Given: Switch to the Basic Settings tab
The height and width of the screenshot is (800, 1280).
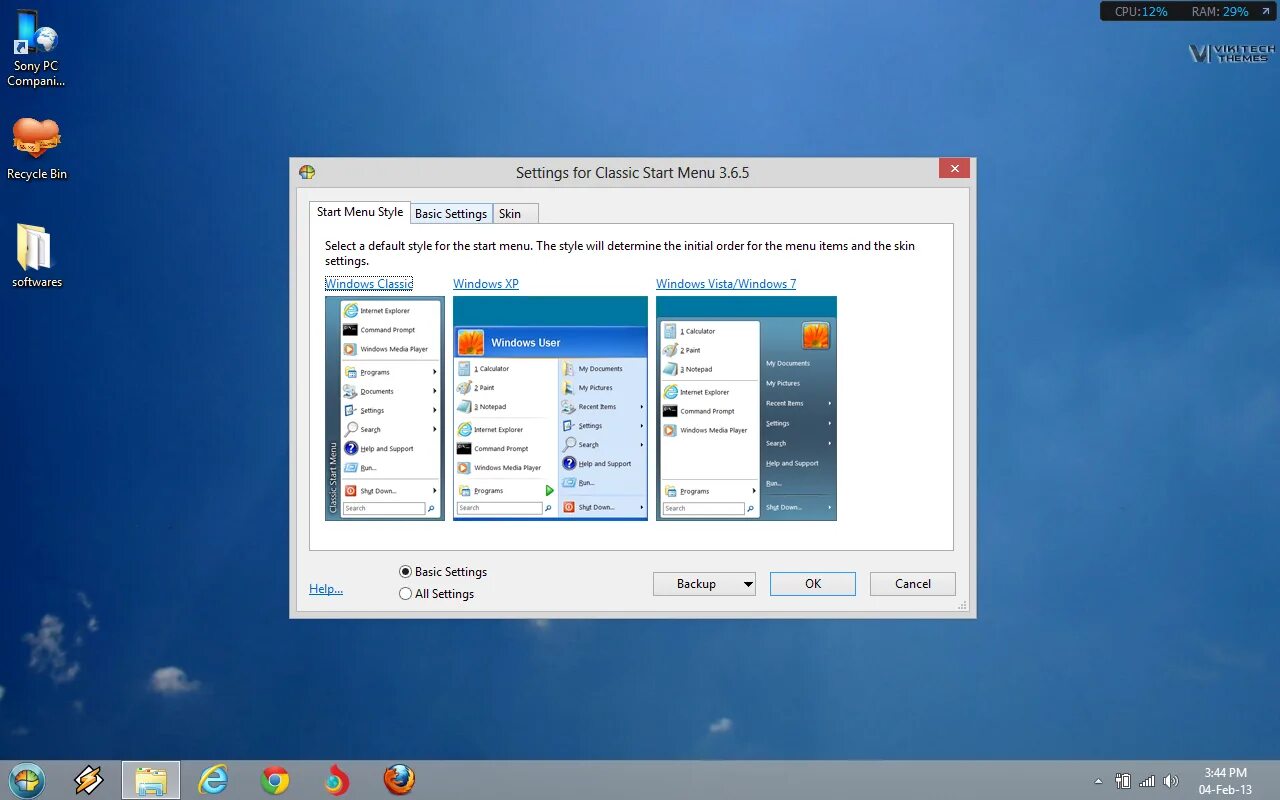Looking at the screenshot, I should 451,214.
